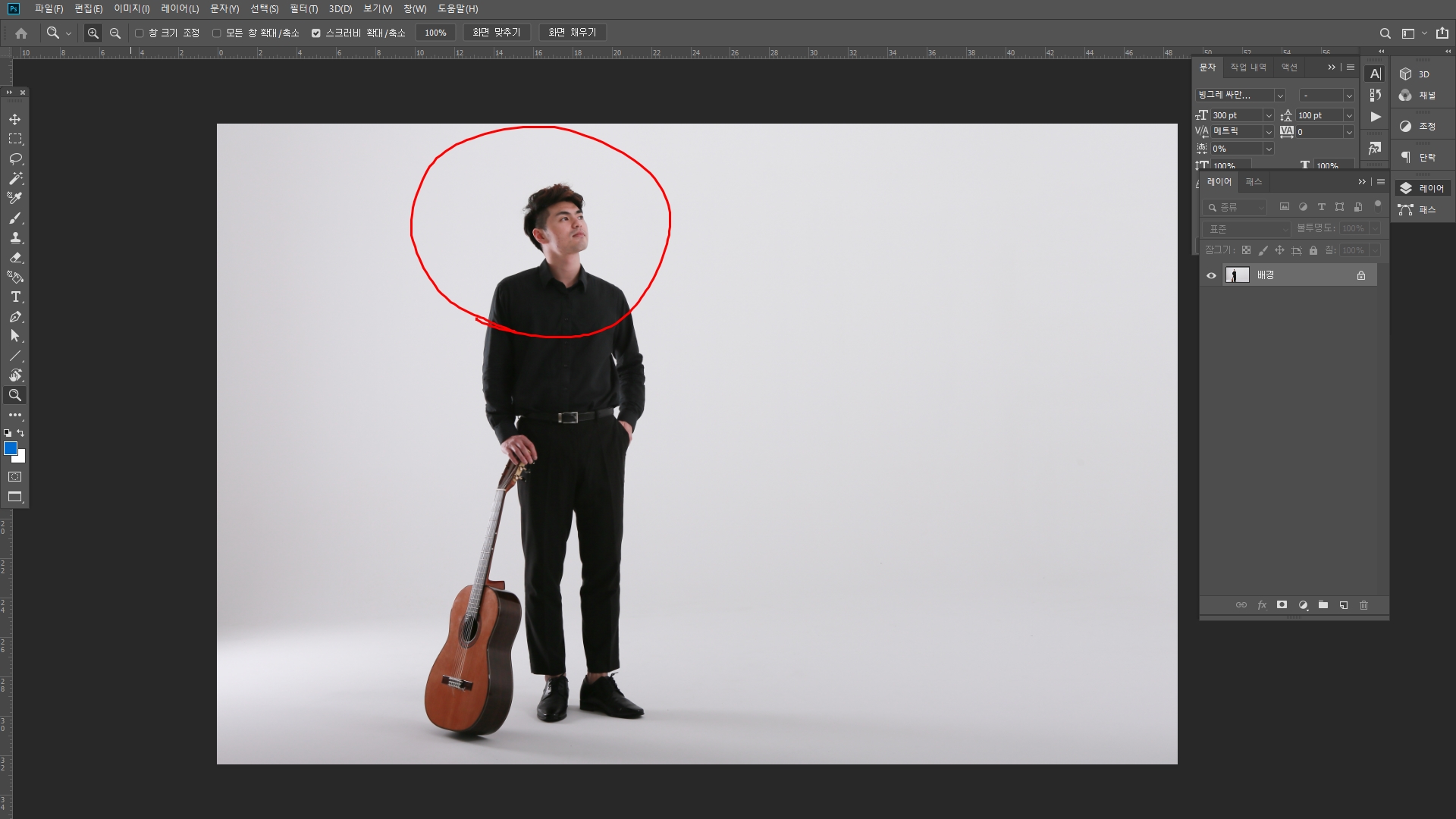The height and width of the screenshot is (819, 1456).
Task: Create a new layer via panel icon
Action: 1343,605
